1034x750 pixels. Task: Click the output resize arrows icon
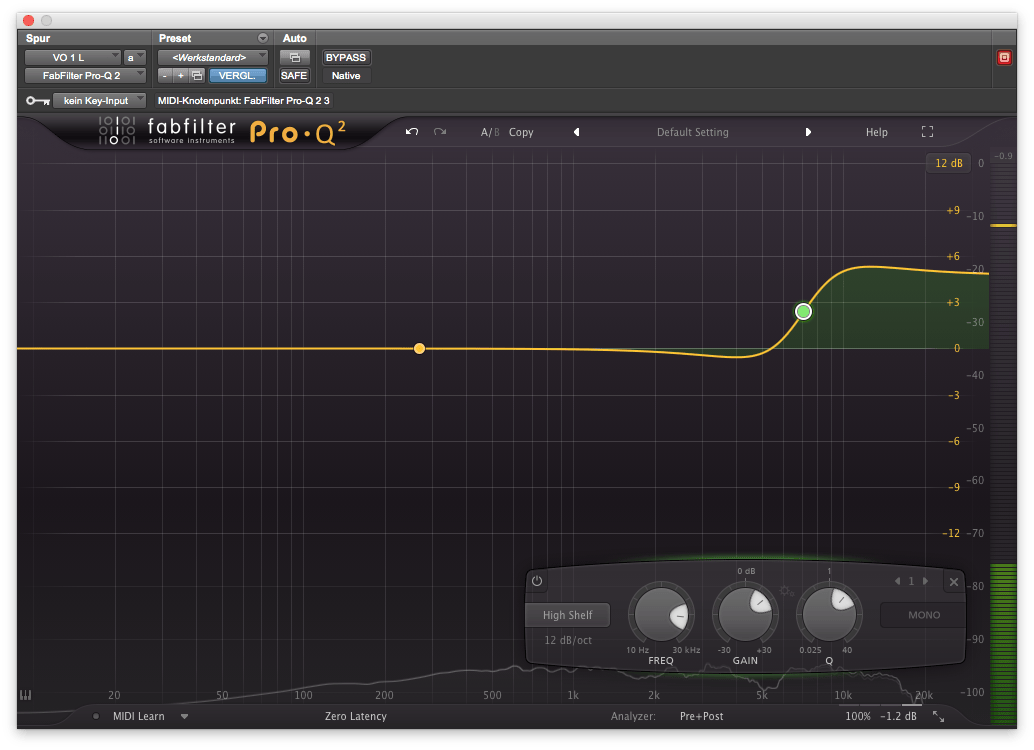(938, 716)
